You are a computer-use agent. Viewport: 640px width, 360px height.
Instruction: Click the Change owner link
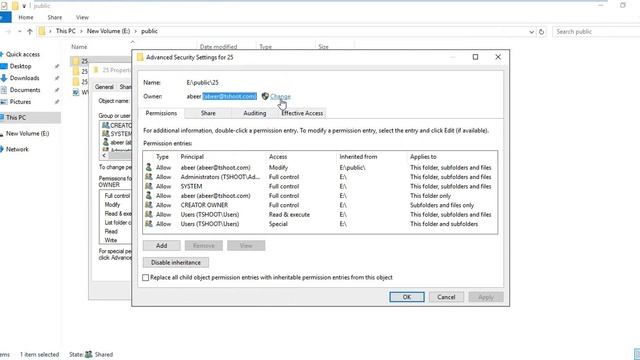(280, 96)
